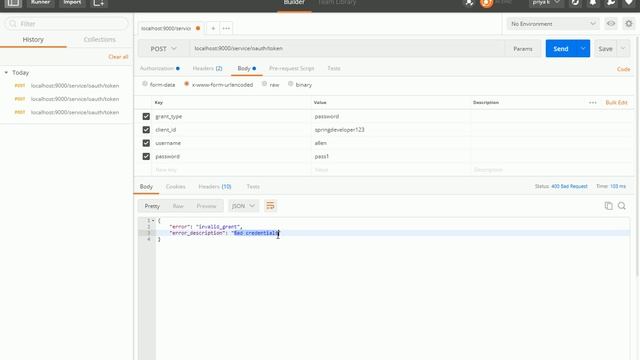This screenshot has width=640, height=360.
Task: Click the wrap lines icon in response toolbar
Action: click(x=270, y=206)
